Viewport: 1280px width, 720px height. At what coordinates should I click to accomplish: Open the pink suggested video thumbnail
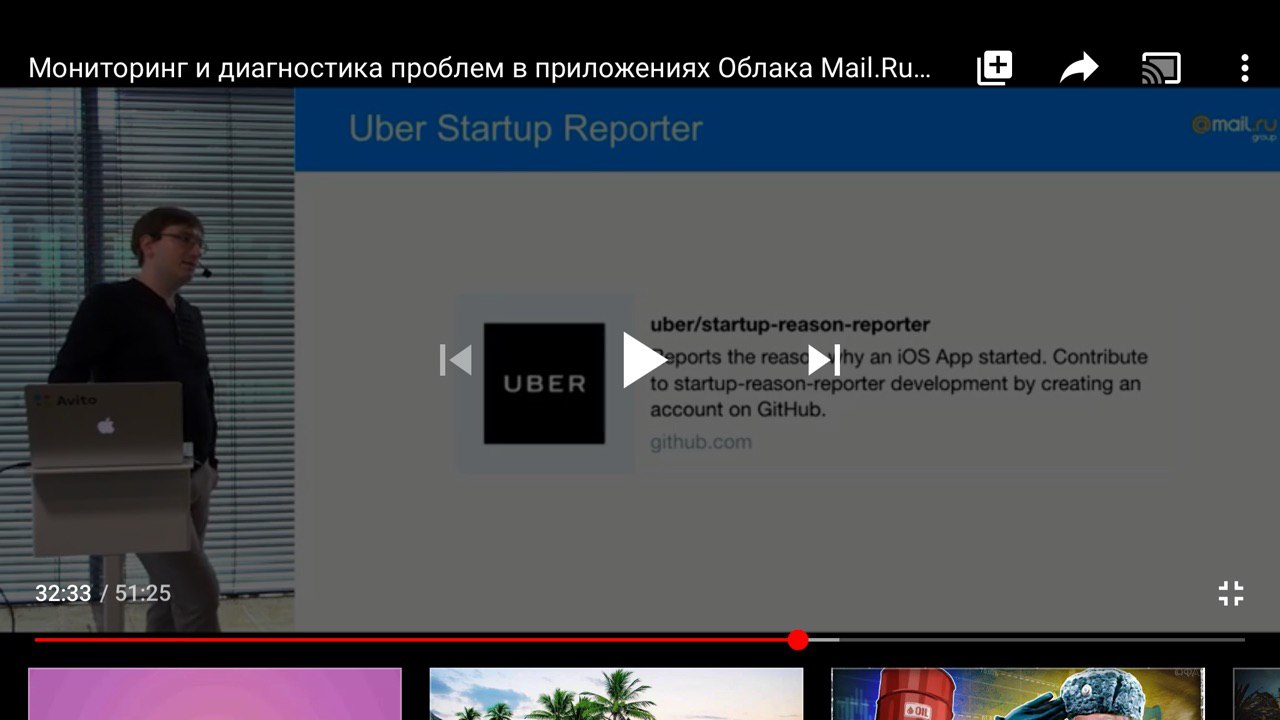(x=215, y=694)
